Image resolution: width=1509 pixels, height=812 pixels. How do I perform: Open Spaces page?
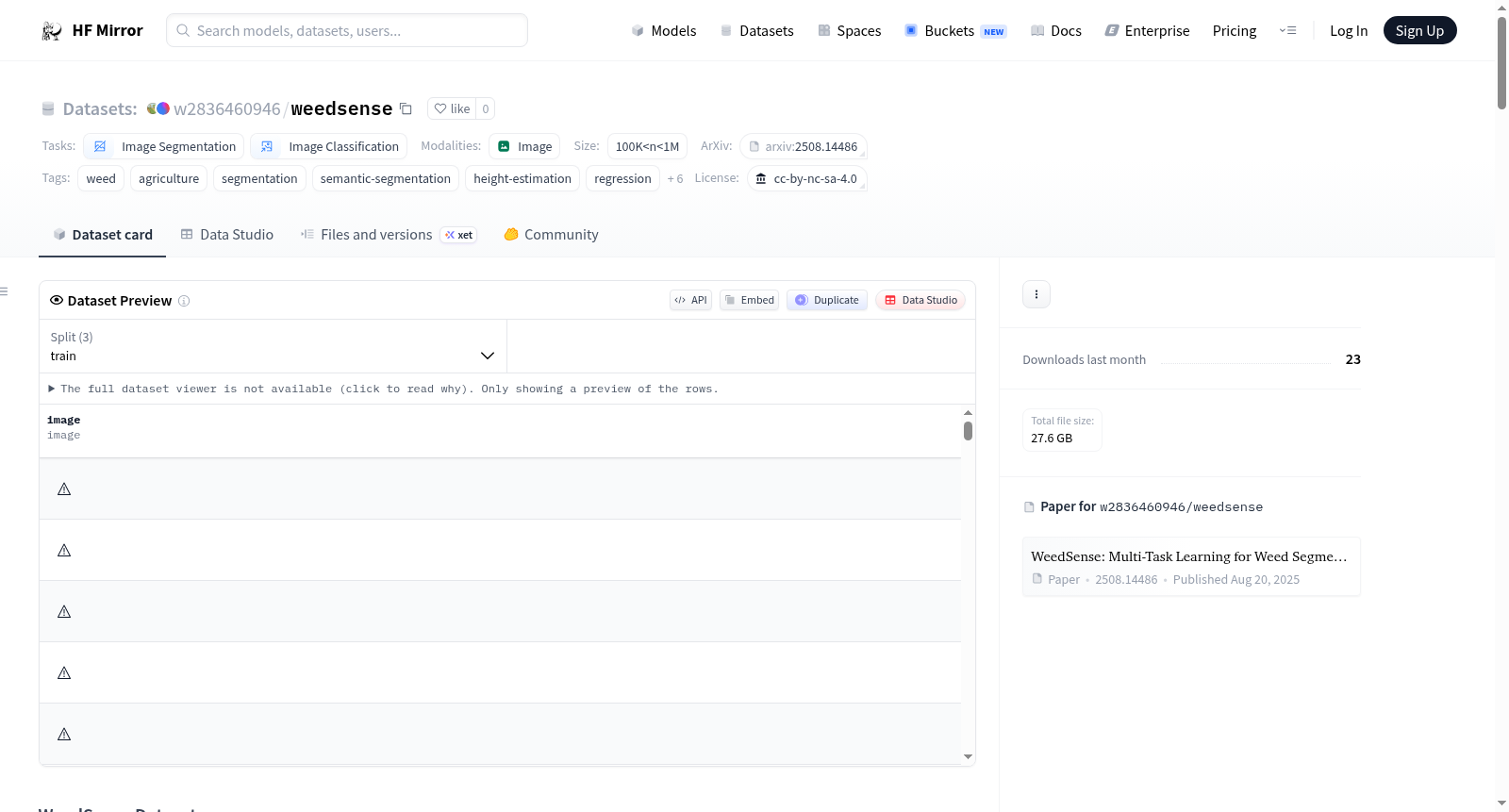coord(849,31)
